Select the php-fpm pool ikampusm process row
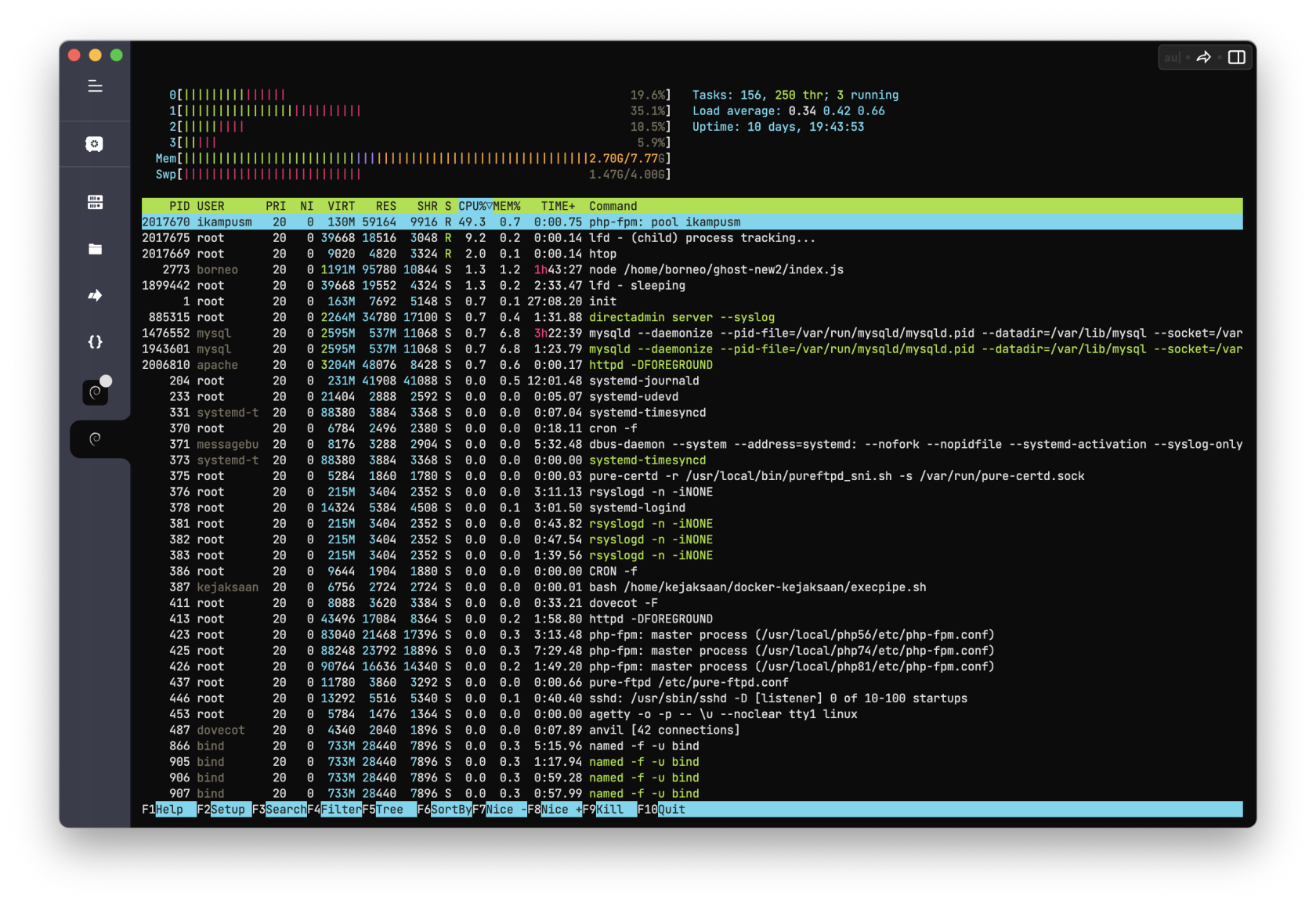Viewport: 1316px width, 906px height. coord(692,222)
